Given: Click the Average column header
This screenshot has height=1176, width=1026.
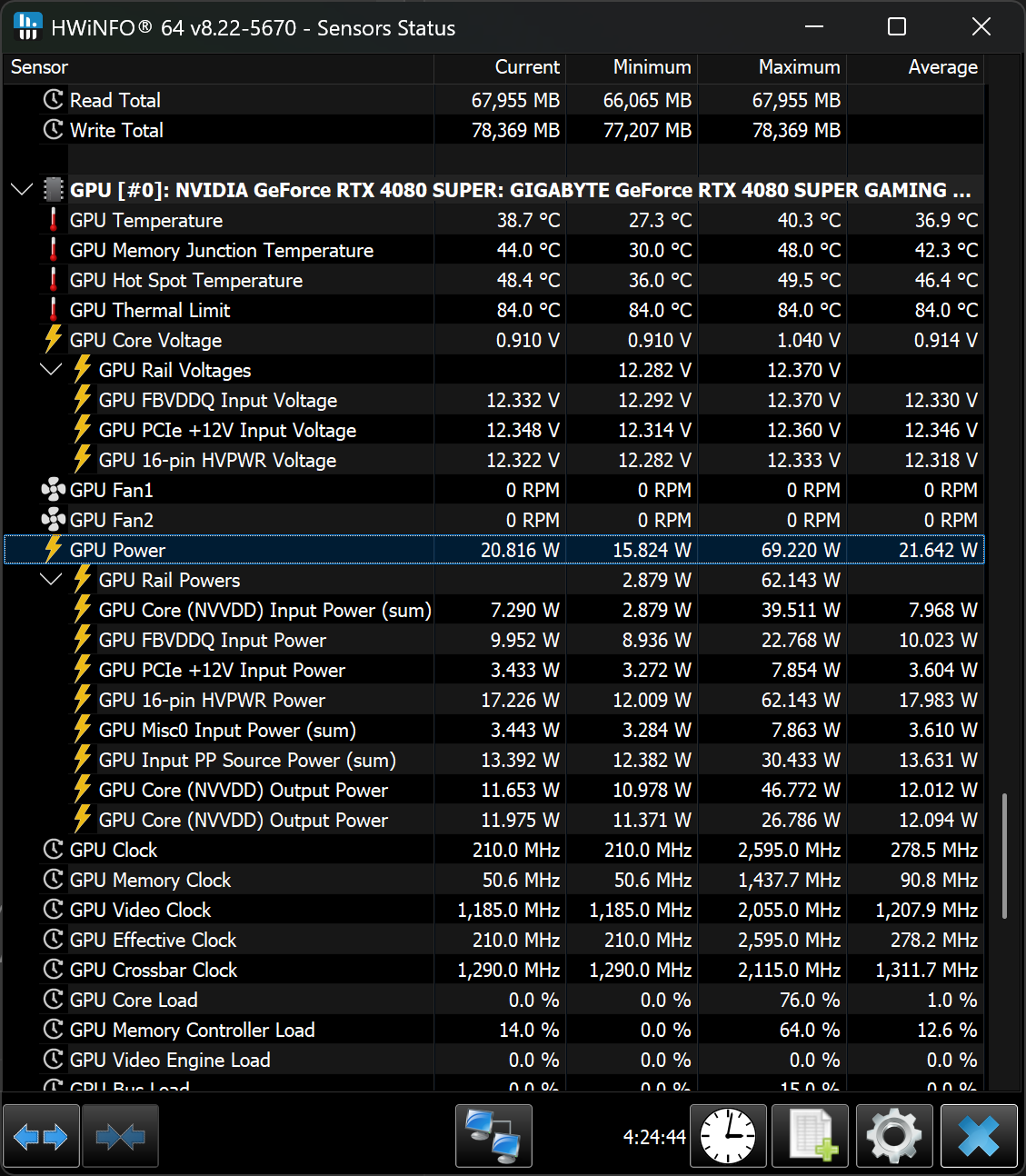Looking at the screenshot, I should (915, 67).
